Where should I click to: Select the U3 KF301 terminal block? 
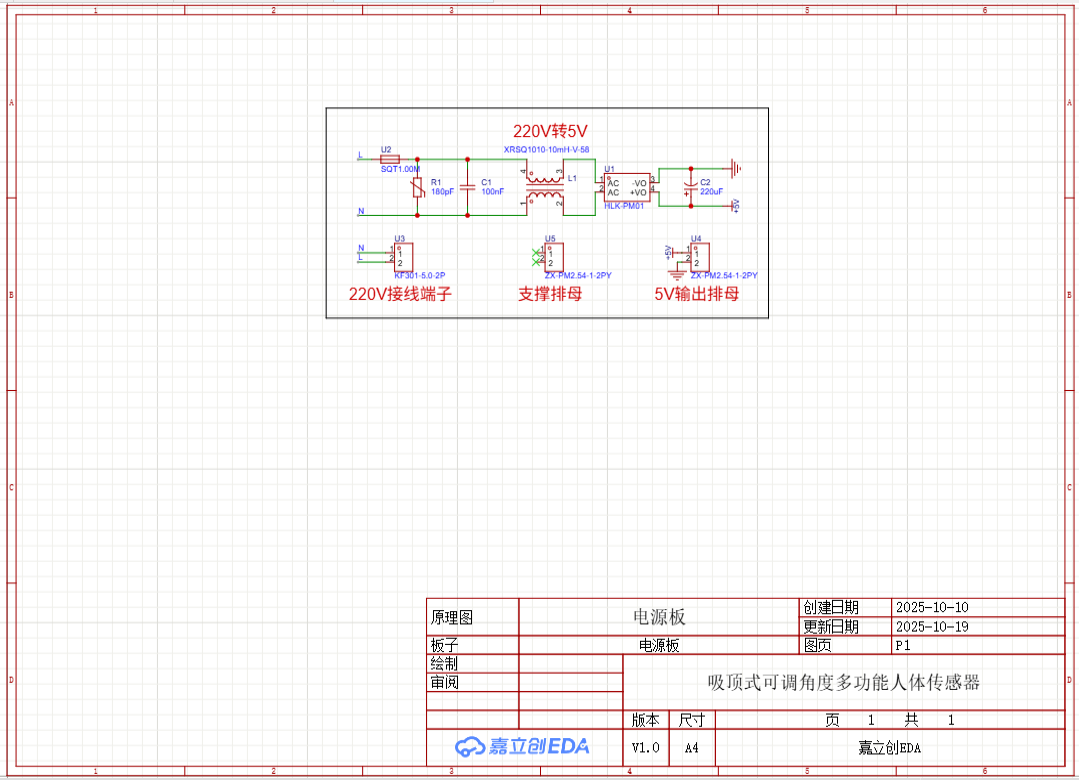402,255
